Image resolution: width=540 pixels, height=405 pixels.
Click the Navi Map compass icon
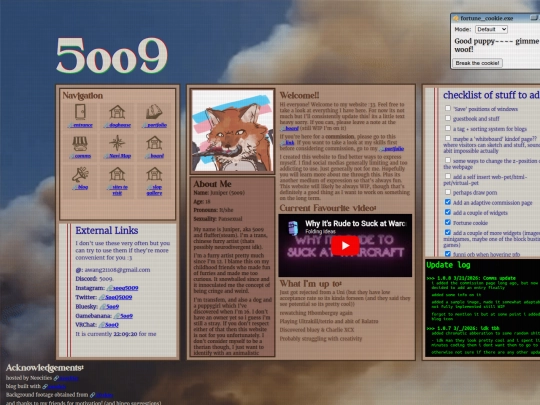pyautogui.click(x=117, y=143)
